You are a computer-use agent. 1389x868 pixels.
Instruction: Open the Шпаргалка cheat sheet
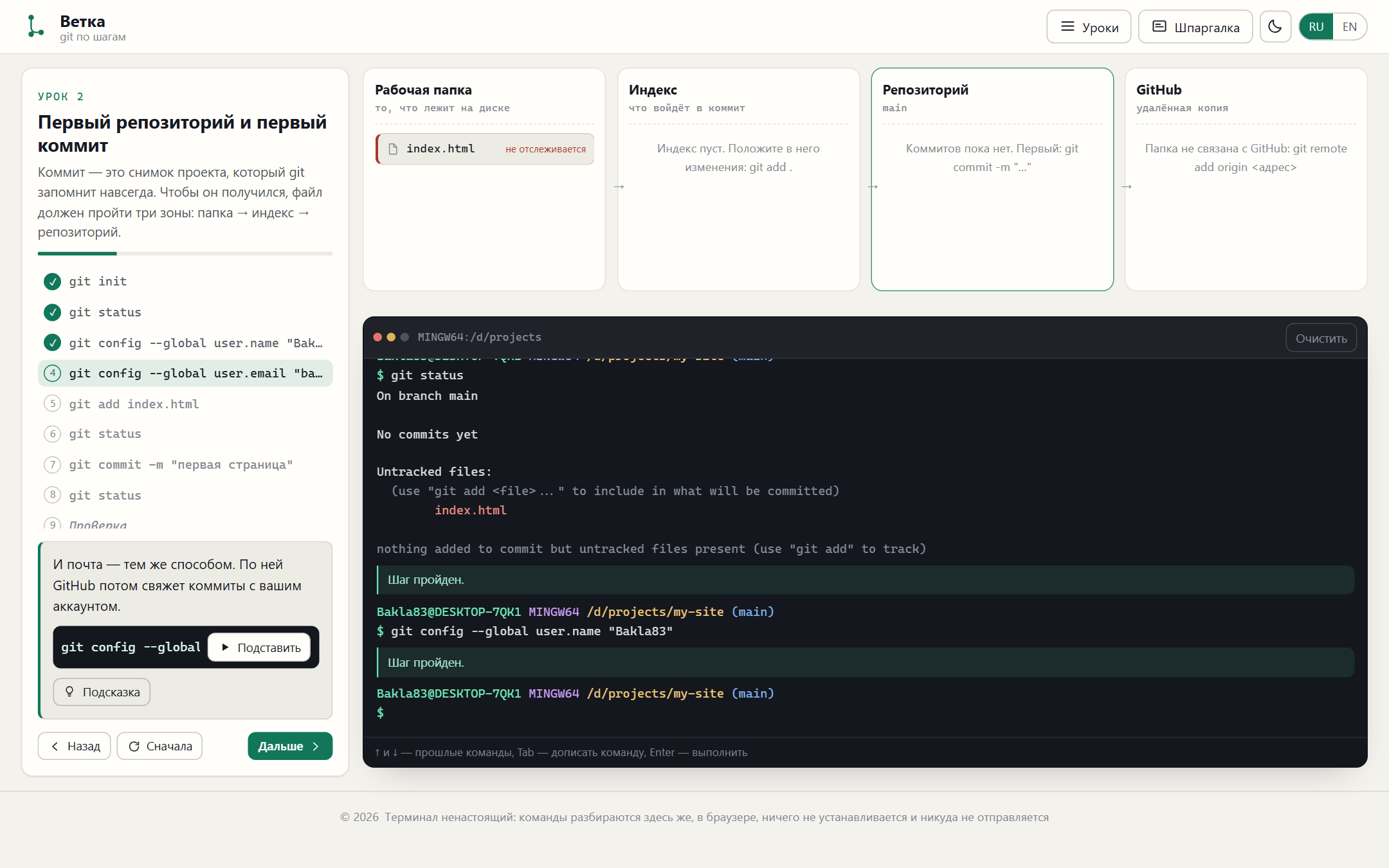click(x=1195, y=27)
